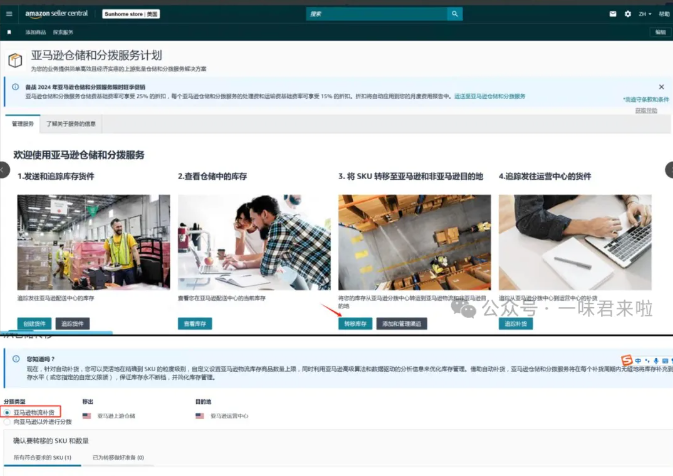Image resolution: width=673 pixels, height=476 pixels.
Task: Click the 创建货件 button
Action: coord(34,324)
